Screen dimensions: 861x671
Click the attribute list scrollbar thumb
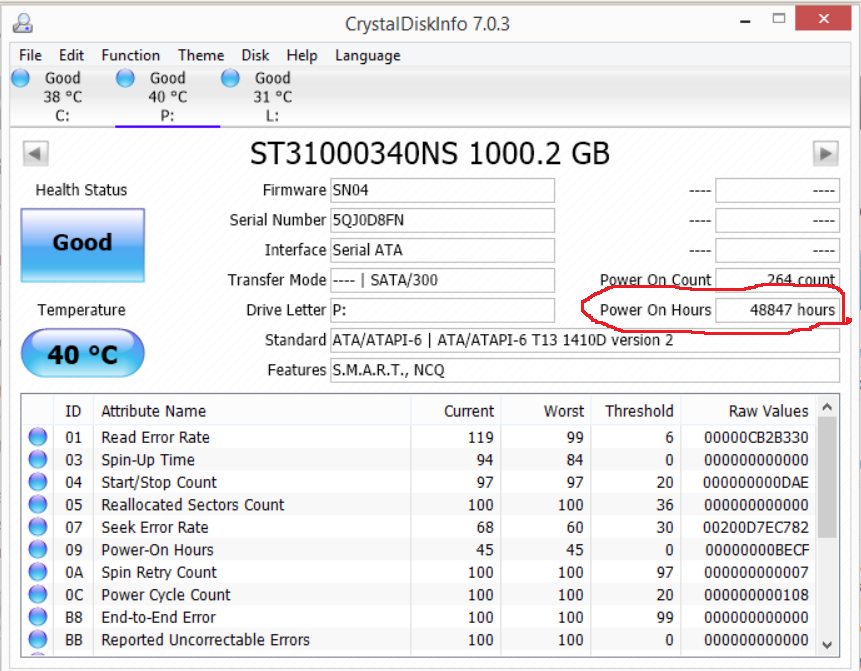tap(828, 478)
